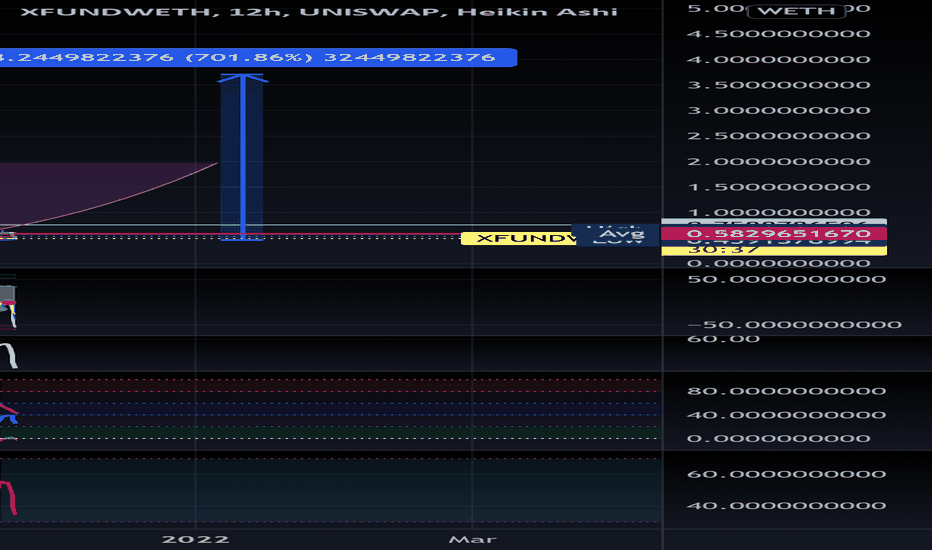The width and height of the screenshot is (932, 550).
Task: Click the 50.0000000000 indicator scale value
Action: pyautogui.click(x=786, y=279)
